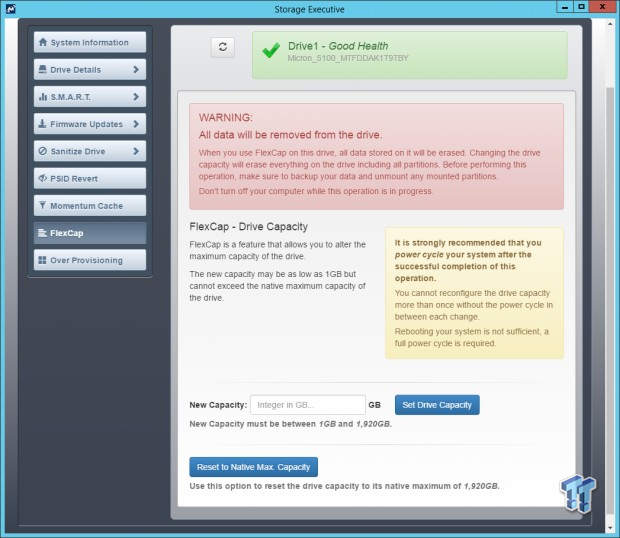This screenshot has width=620, height=538.
Task: Minimize the Storage Executive window
Action: (565, 7)
